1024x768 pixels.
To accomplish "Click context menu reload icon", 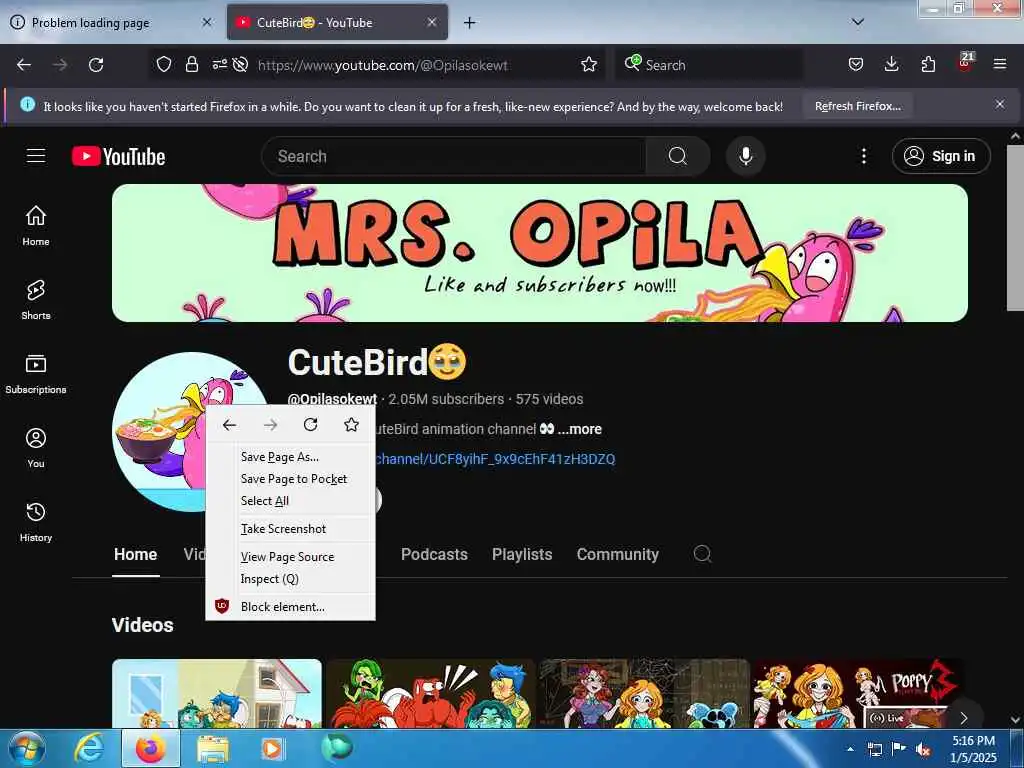I will (311, 425).
